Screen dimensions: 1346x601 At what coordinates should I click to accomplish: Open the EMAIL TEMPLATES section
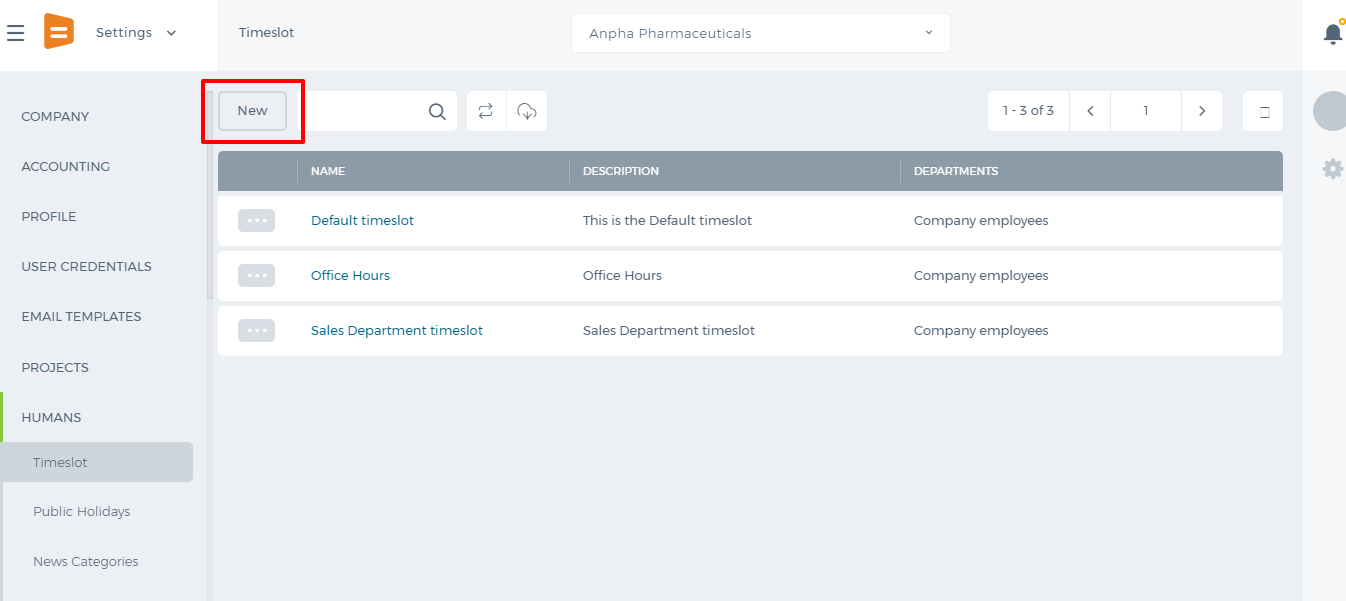(82, 316)
